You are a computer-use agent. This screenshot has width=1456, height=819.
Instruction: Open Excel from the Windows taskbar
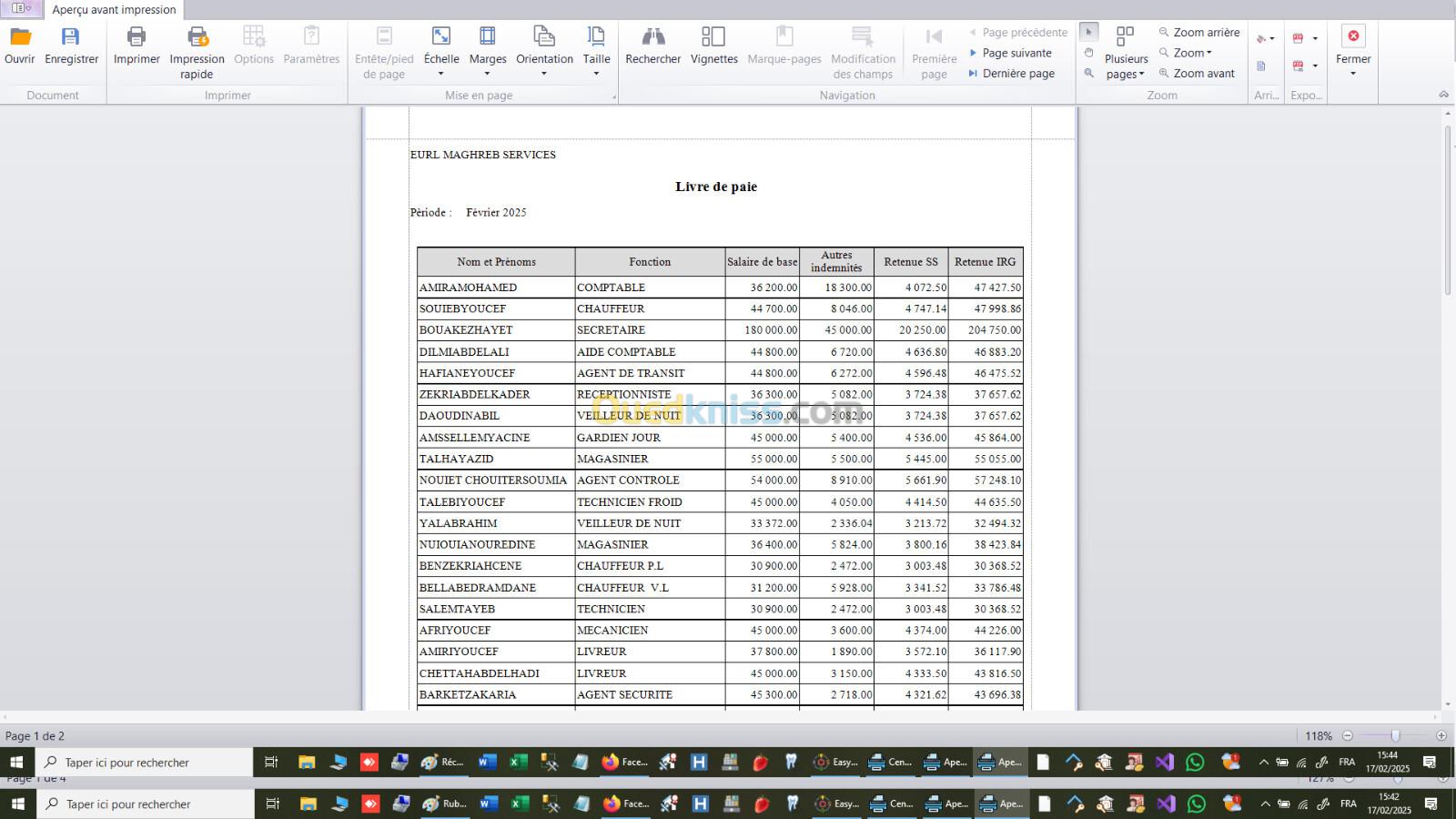(519, 763)
